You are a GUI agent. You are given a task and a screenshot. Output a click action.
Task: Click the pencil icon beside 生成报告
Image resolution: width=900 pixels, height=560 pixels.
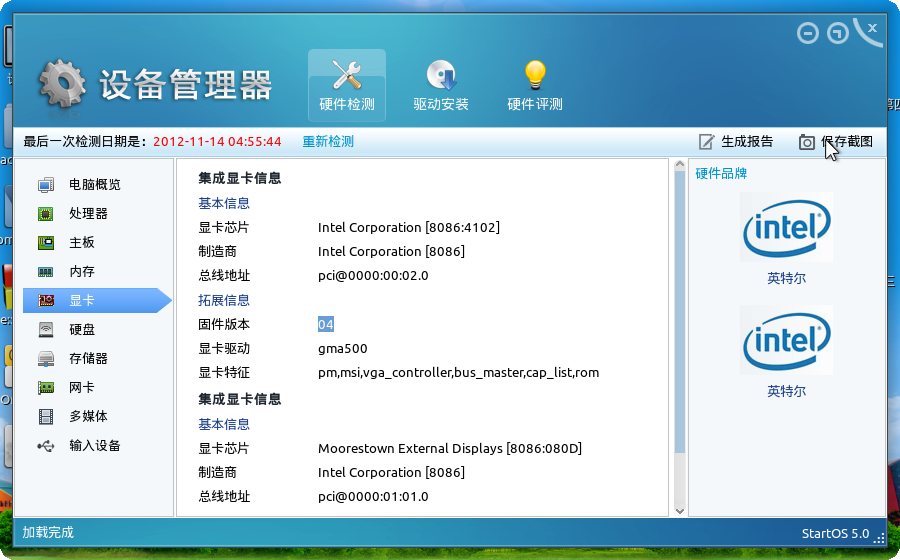click(707, 142)
